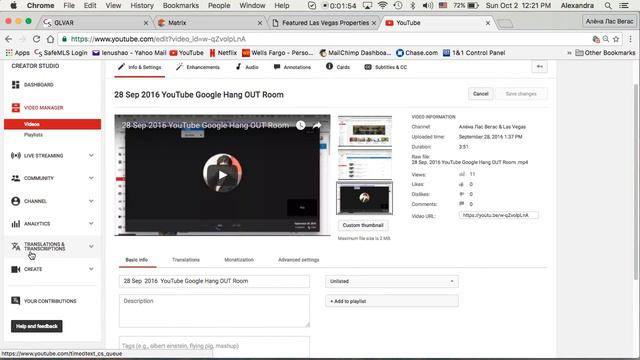This screenshot has width=640, height=360.
Task: Click the Chrome home icon
Action: tap(50, 39)
